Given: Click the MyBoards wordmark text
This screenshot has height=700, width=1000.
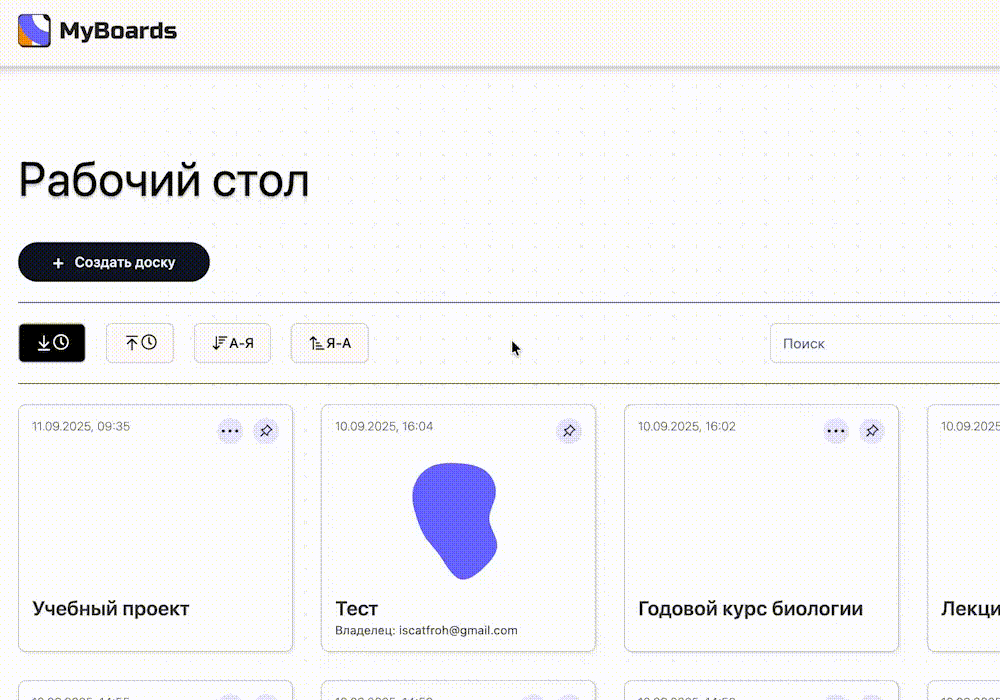Looking at the screenshot, I should point(118,31).
